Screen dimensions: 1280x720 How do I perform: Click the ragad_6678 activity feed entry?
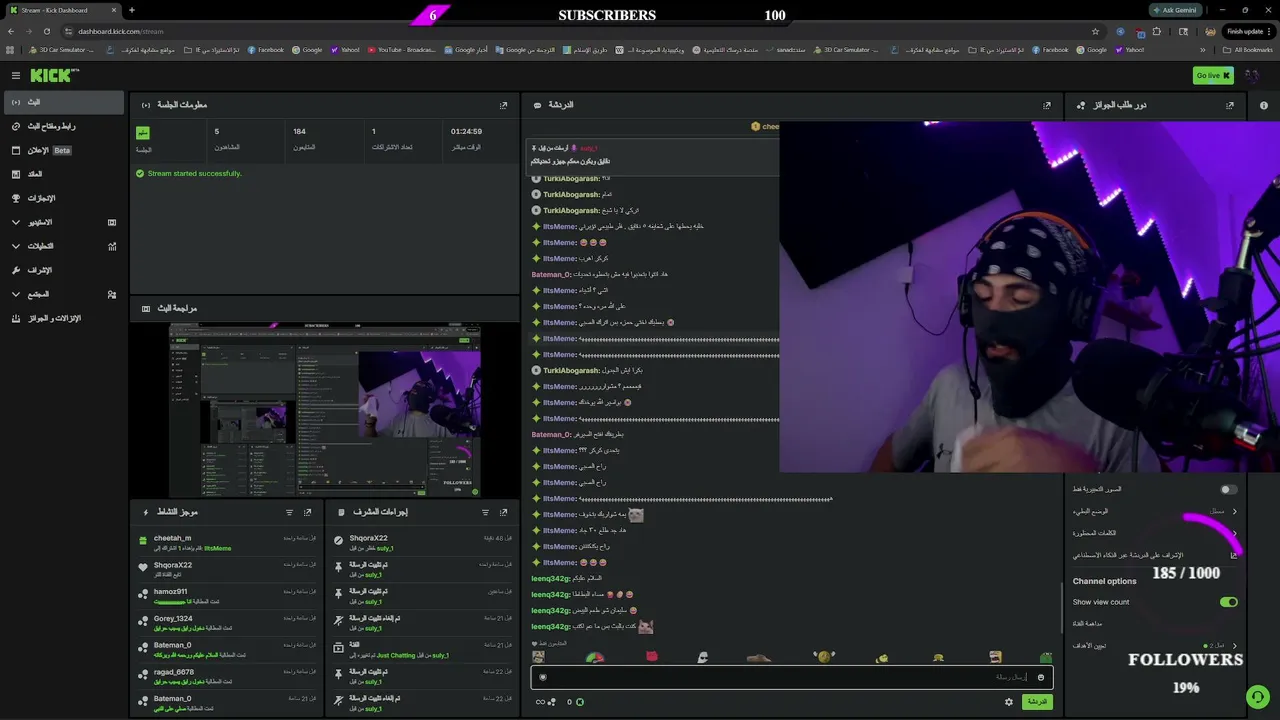[227, 676]
